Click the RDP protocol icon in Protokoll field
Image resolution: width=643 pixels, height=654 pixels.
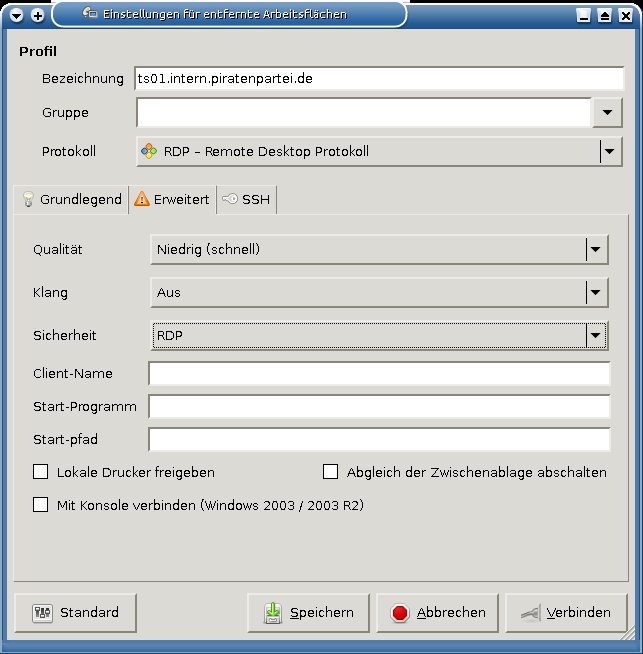[x=148, y=152]
